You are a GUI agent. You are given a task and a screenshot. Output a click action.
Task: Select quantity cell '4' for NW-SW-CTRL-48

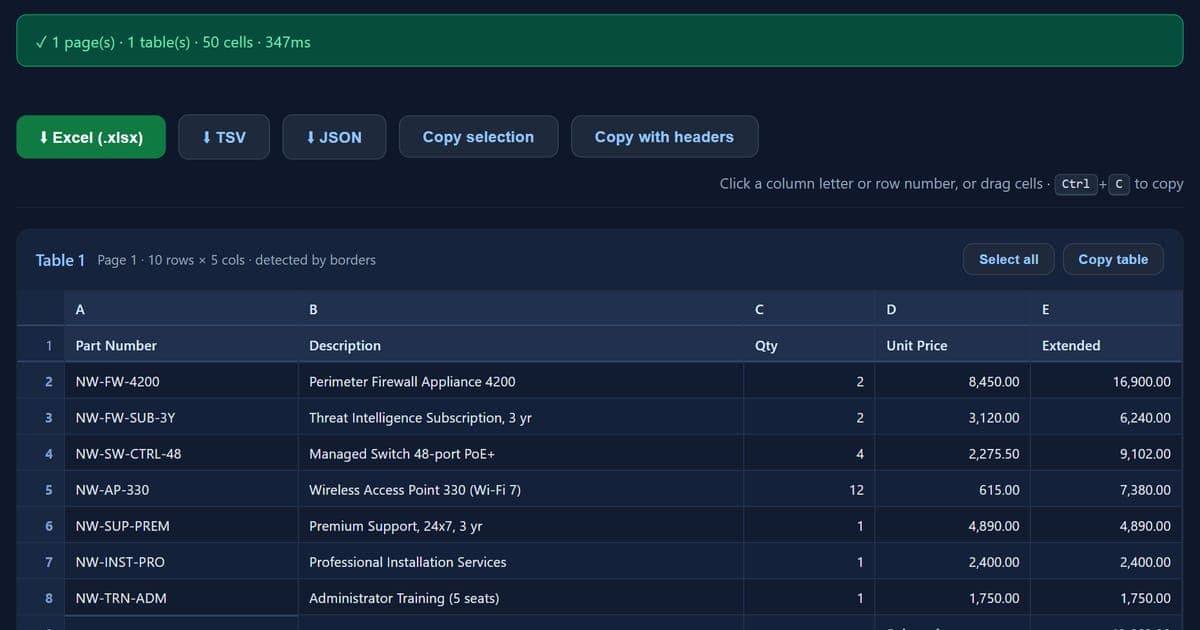(810, 453)
